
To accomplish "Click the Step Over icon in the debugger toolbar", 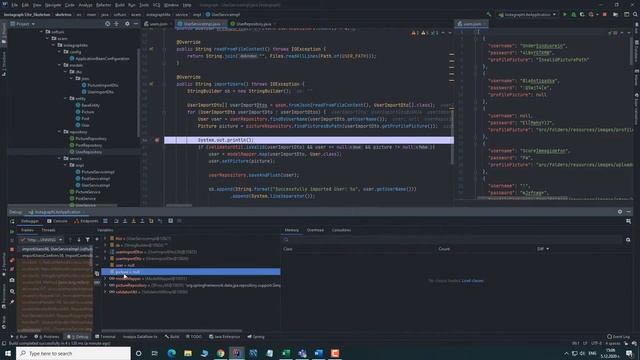I will pyautogui.click(x=116, y=221).
